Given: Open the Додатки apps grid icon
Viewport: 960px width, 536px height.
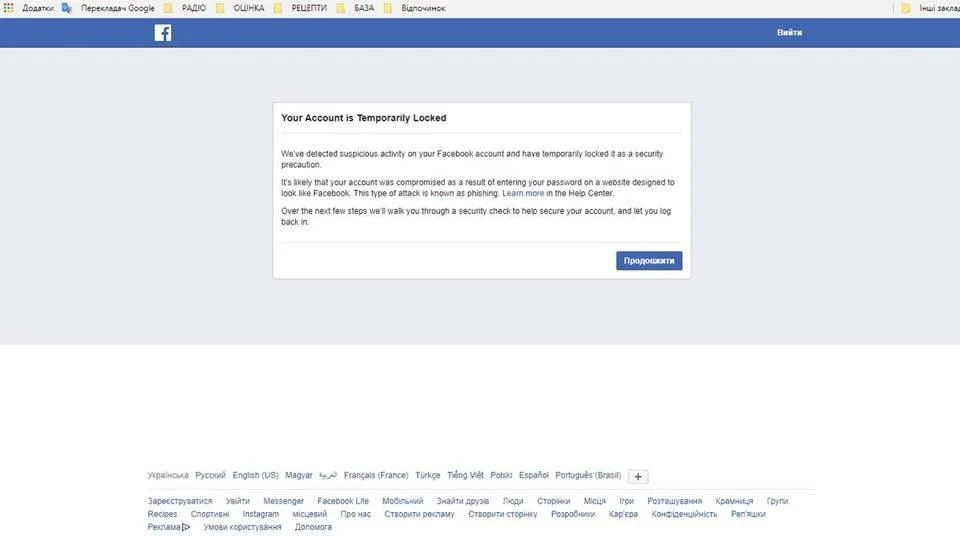Looking at the screenshot, I should pyautogui.click(x=8, y=8).
